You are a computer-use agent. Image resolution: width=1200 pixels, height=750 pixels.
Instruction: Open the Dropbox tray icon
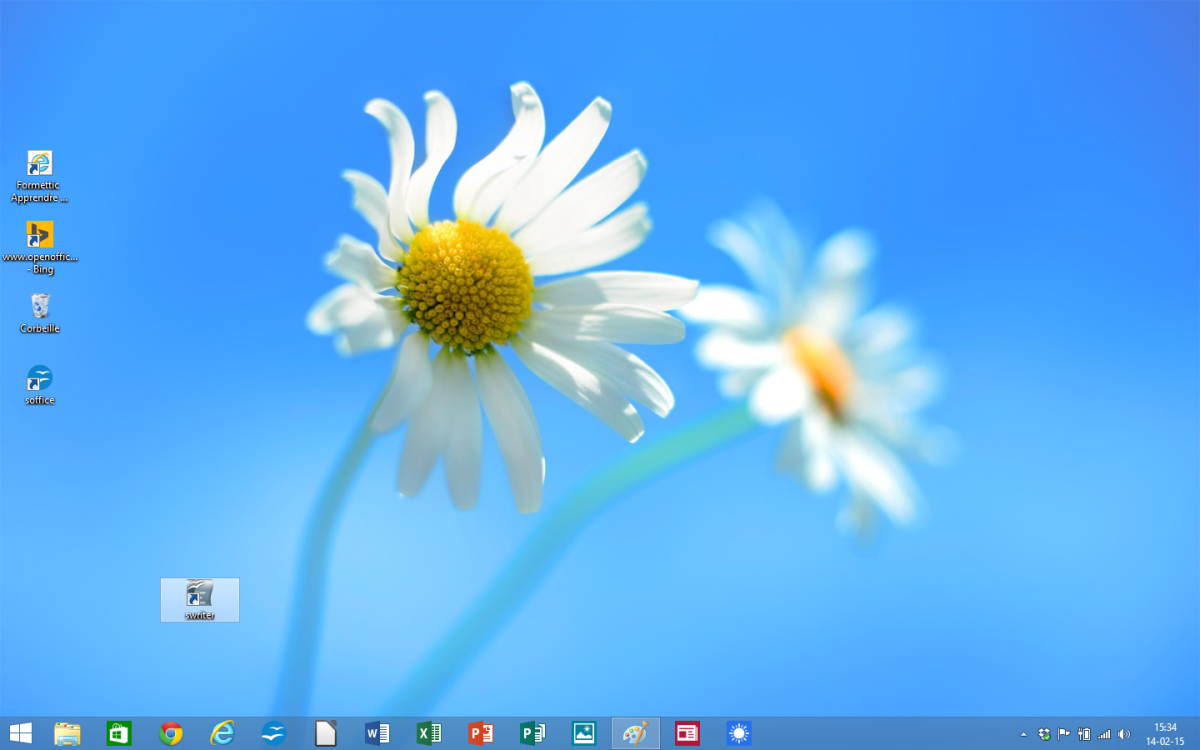coord(1044,734)
